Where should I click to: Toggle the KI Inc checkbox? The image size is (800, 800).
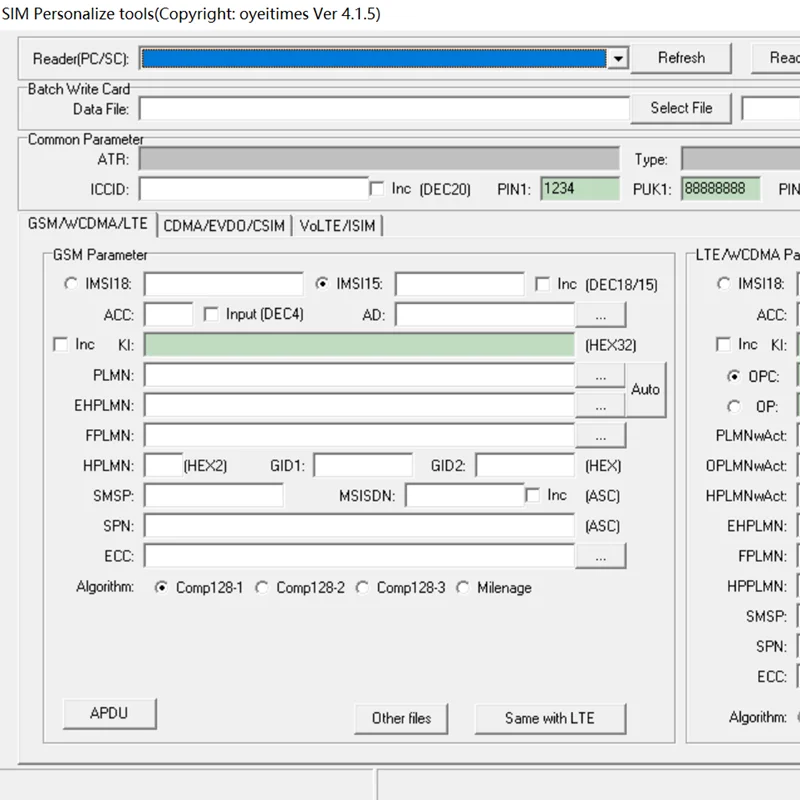tap(61, 344)
